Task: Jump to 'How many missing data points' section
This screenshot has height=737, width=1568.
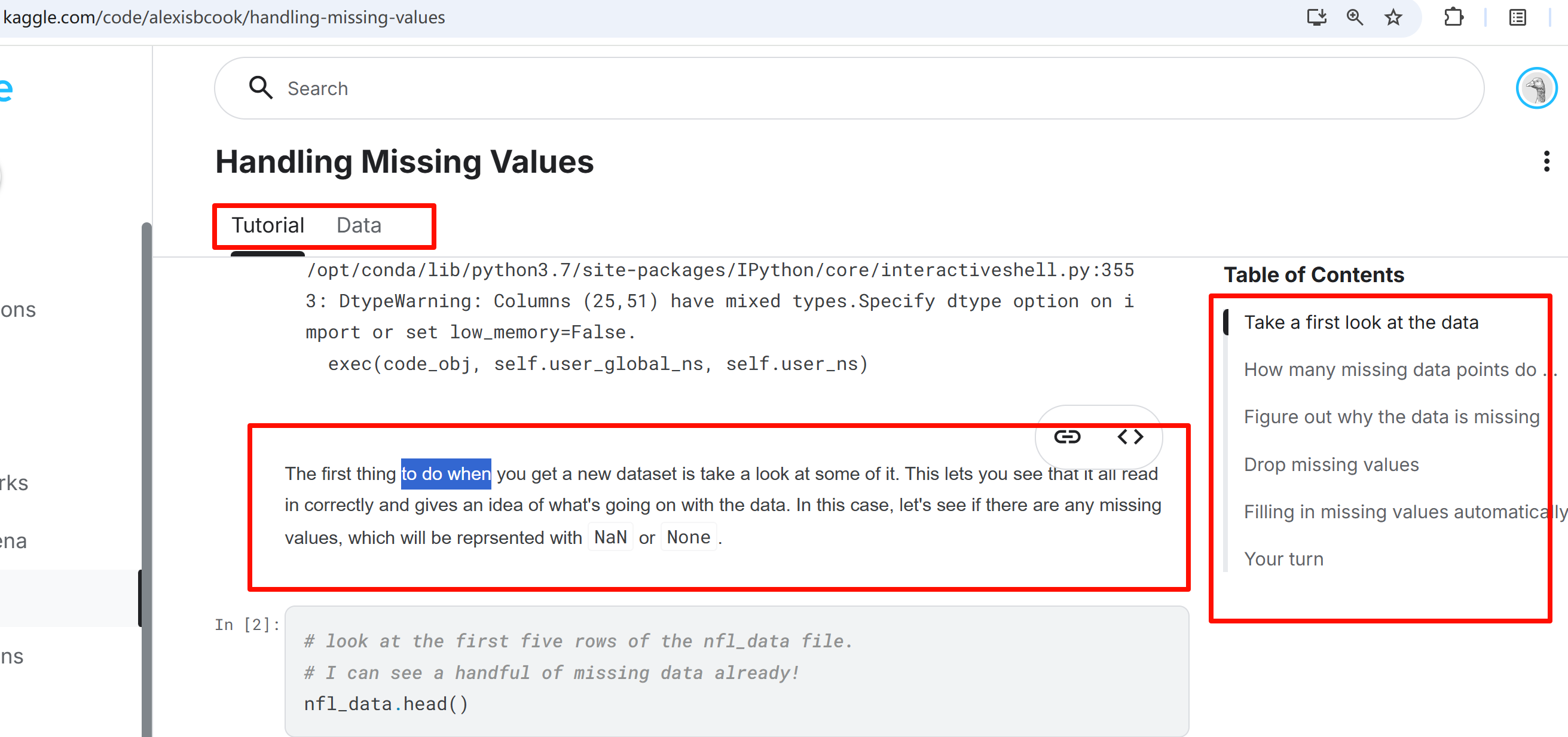Action: click(1390, 370)
